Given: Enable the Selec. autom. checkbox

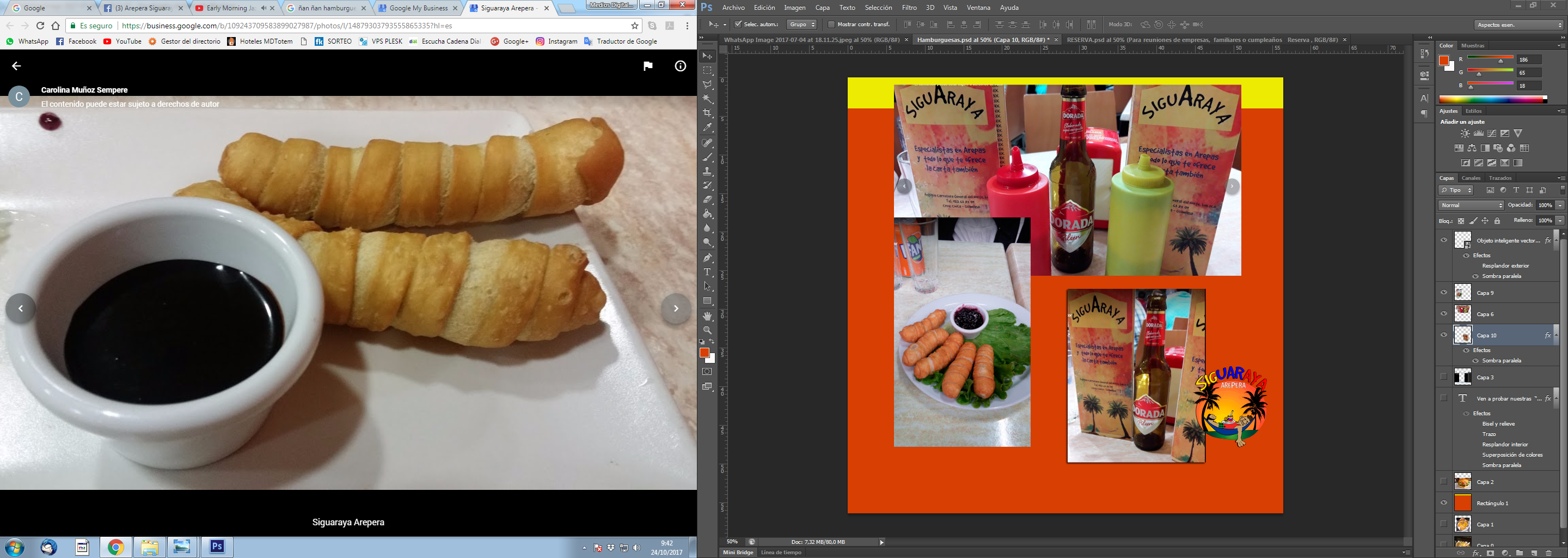Looking at the screenshot, I should click(738, 25).
